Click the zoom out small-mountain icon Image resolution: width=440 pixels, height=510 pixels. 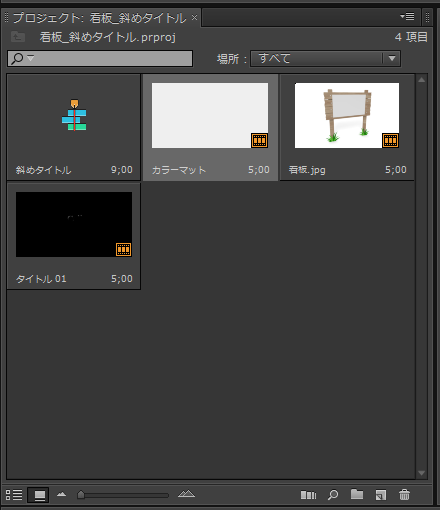[61, 494]
